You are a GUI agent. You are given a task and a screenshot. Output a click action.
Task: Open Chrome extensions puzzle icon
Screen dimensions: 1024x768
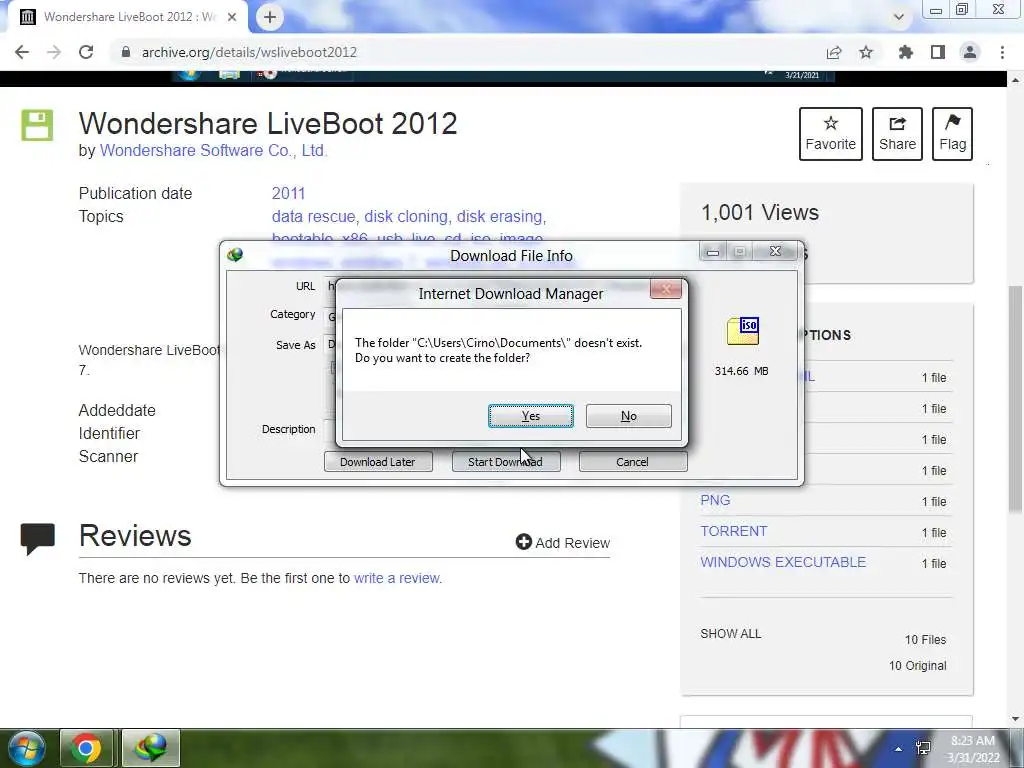(x=905, y=52)
